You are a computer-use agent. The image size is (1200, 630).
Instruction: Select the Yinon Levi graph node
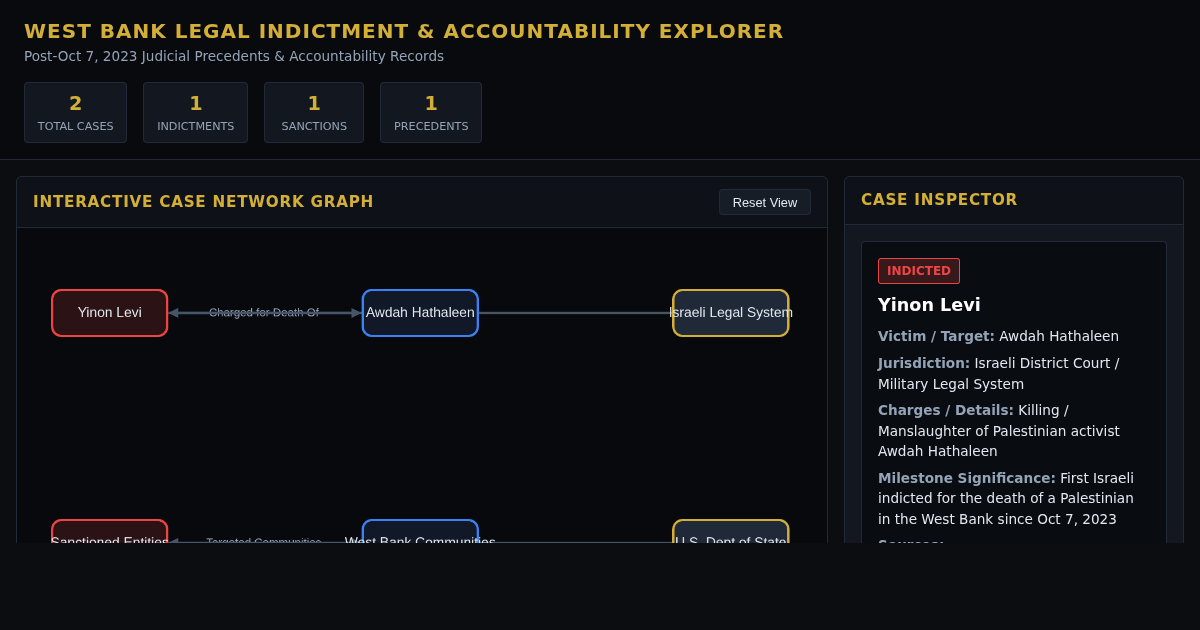110,313
